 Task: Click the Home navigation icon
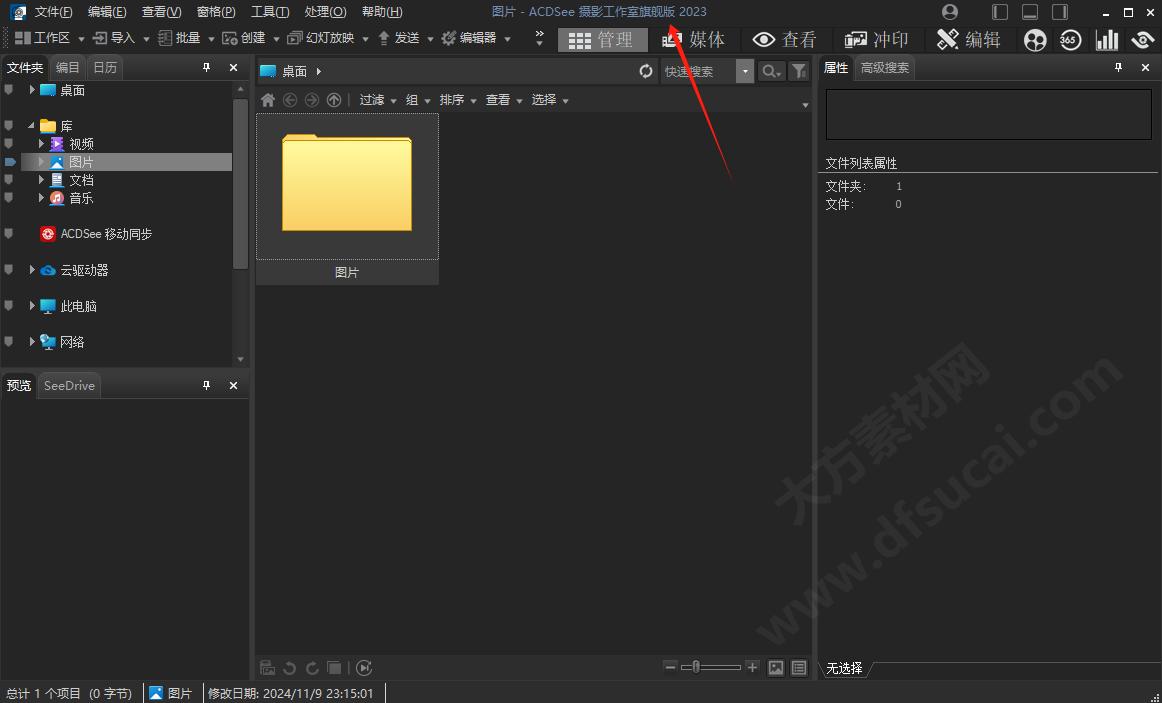(268, 100)
